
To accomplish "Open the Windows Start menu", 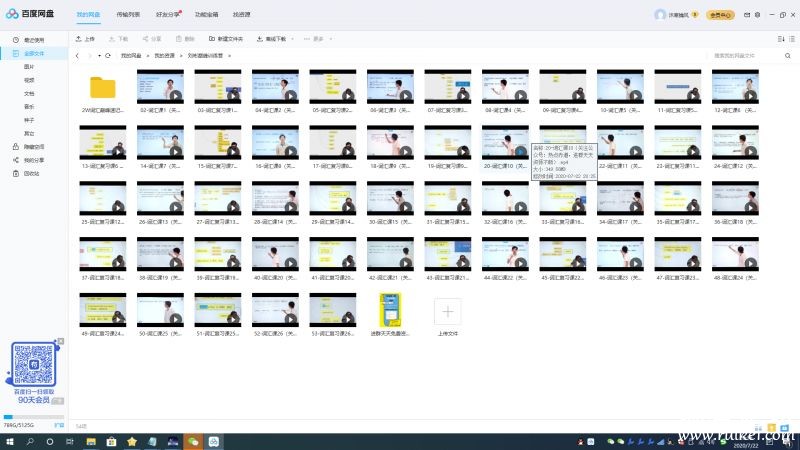I will pos(10,442).
